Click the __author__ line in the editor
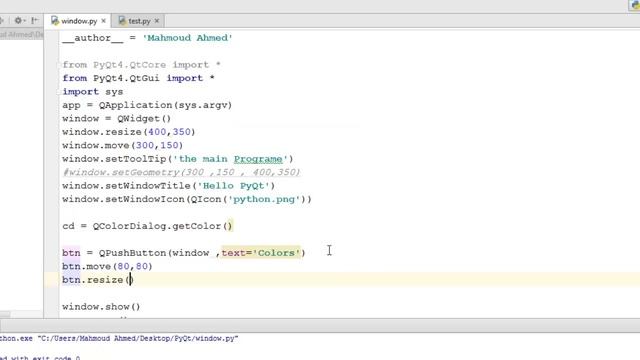The height and width of the screenshot is (360, 640). pyautogui.click(x=147, y=38)
